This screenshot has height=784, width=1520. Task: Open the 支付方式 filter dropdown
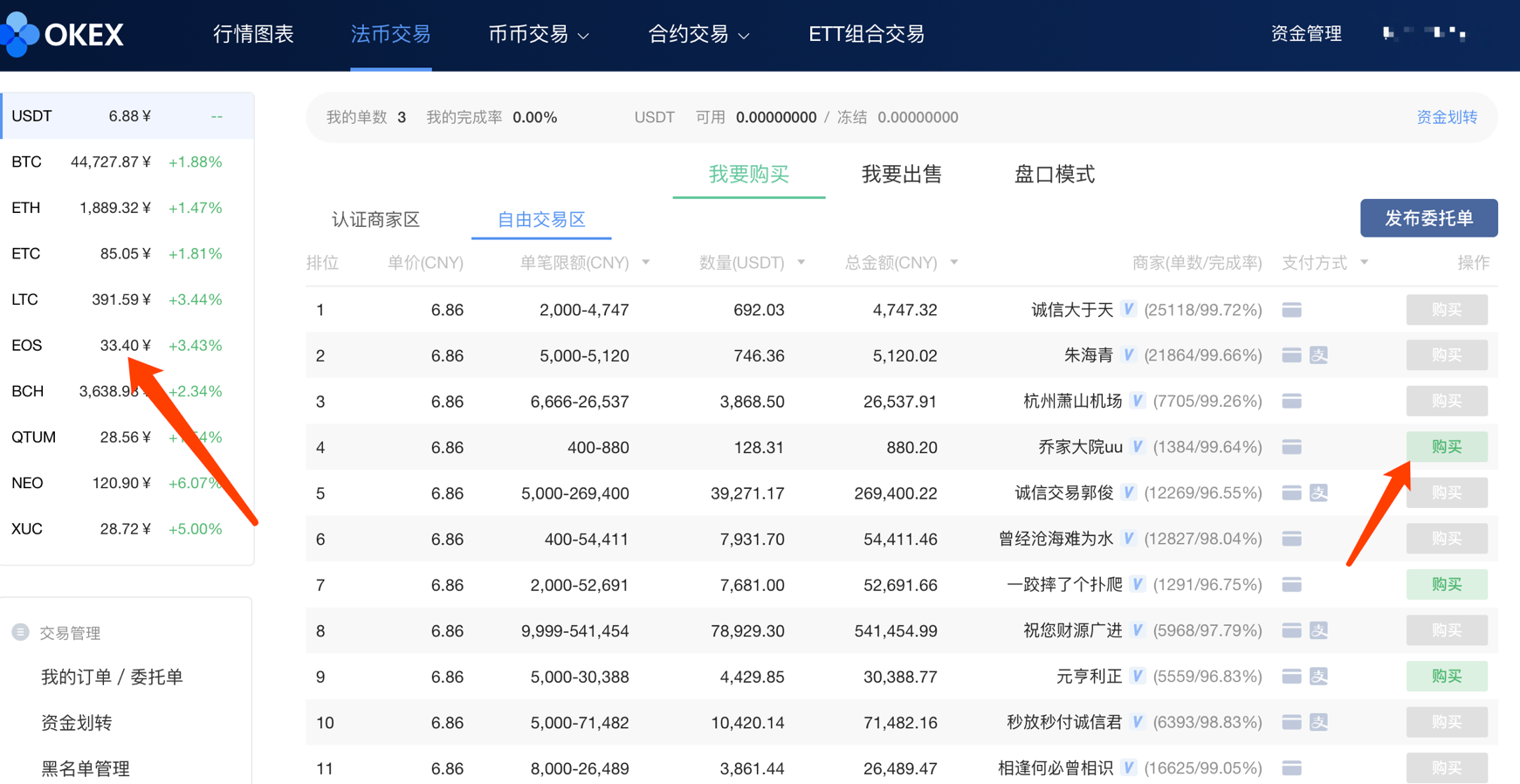[1365, 262]
